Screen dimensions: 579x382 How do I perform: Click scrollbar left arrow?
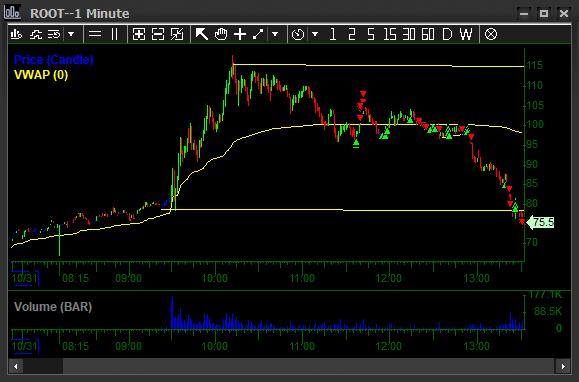tap(16, 366)
